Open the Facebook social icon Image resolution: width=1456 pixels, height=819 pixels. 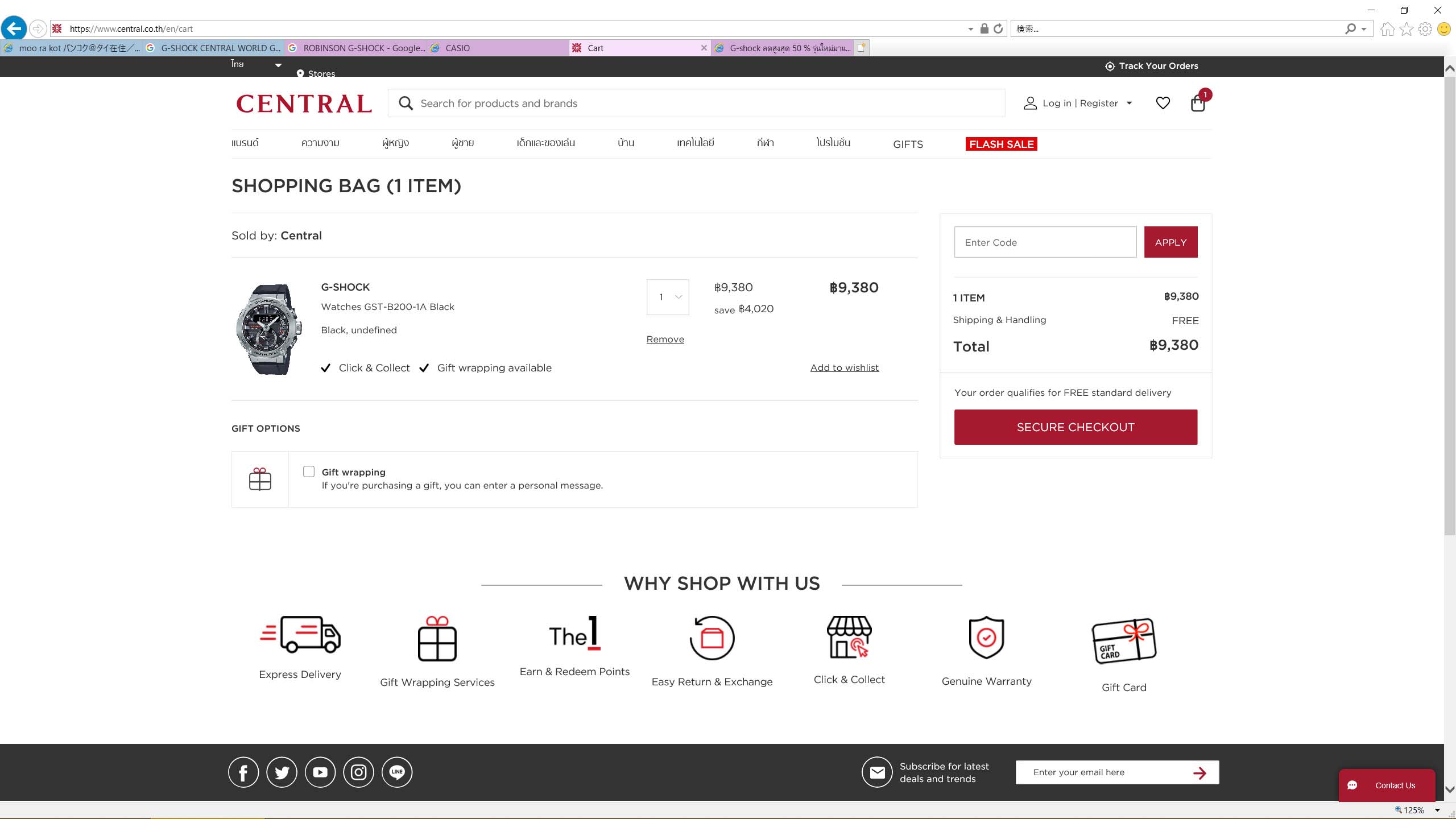[243, 772]
